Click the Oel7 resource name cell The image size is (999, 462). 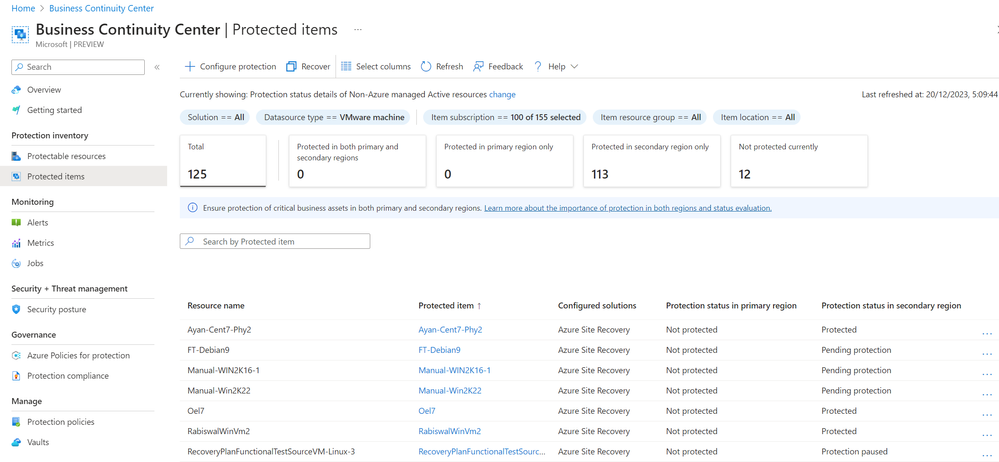coord(196,411)
